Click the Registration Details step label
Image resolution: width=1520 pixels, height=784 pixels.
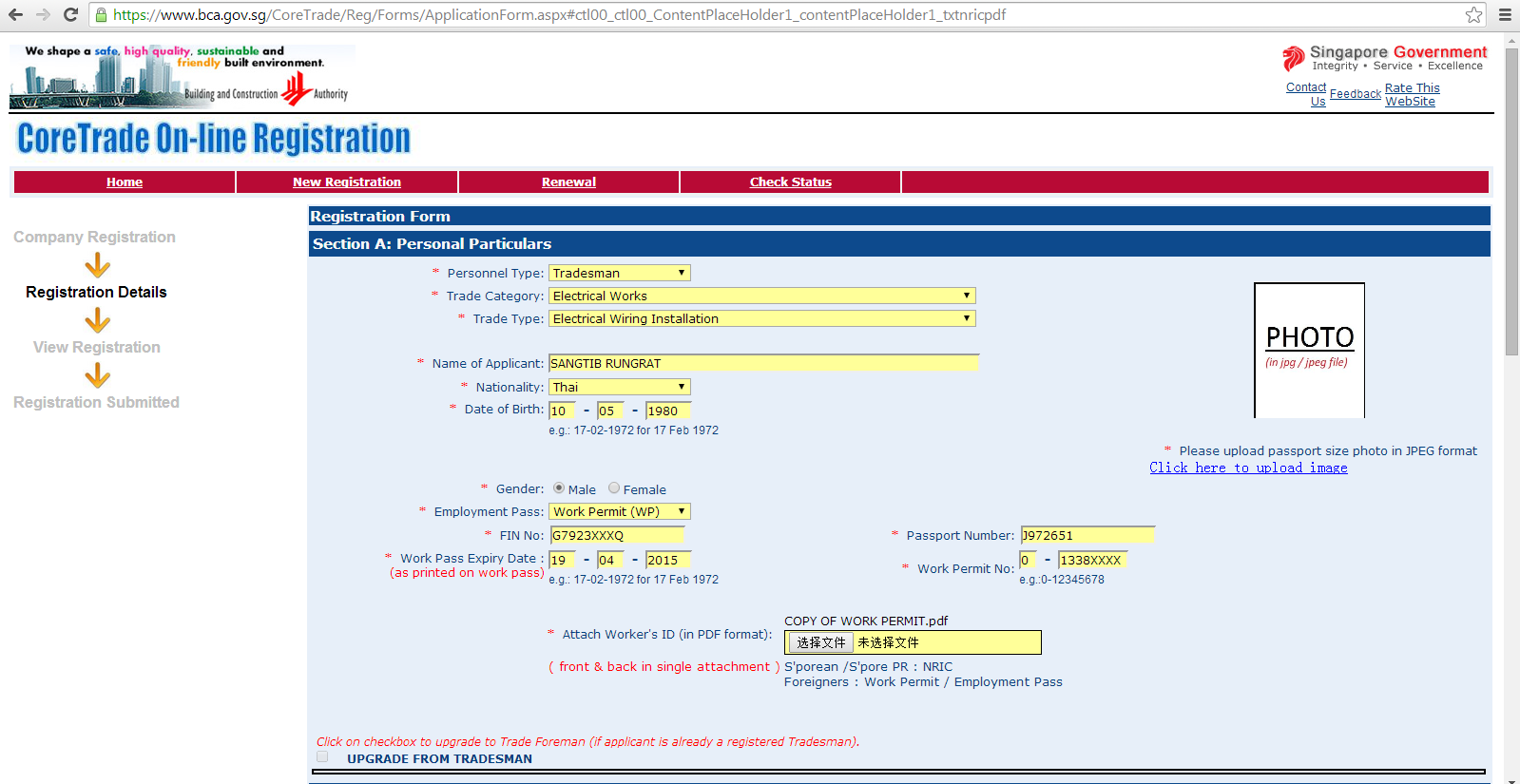[x=96, y=292]
